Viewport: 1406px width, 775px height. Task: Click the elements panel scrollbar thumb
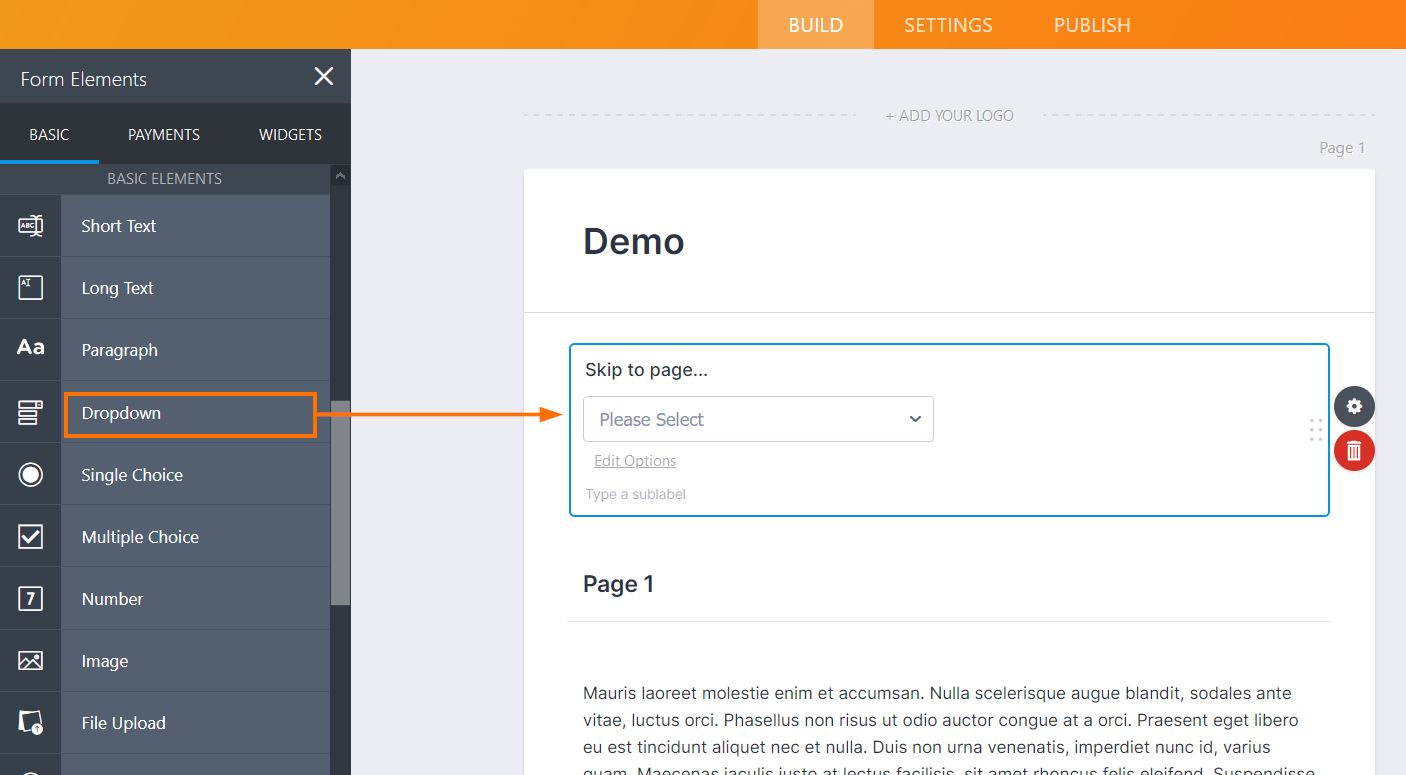tap(340, 503)
